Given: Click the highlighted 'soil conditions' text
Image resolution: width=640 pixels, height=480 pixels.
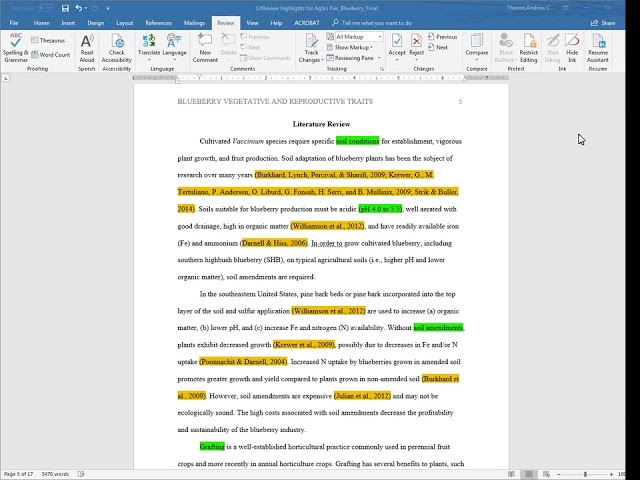Looking at the screenshot, I should (358, 141).
